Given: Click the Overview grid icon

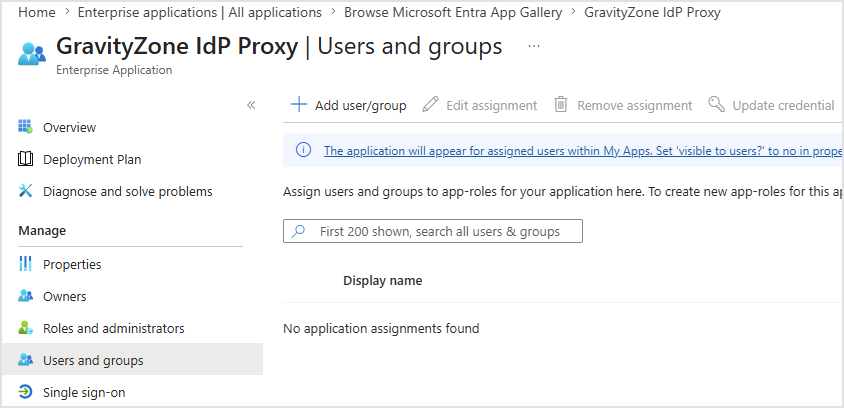Looking at the screenshot, I should [25, 127].
